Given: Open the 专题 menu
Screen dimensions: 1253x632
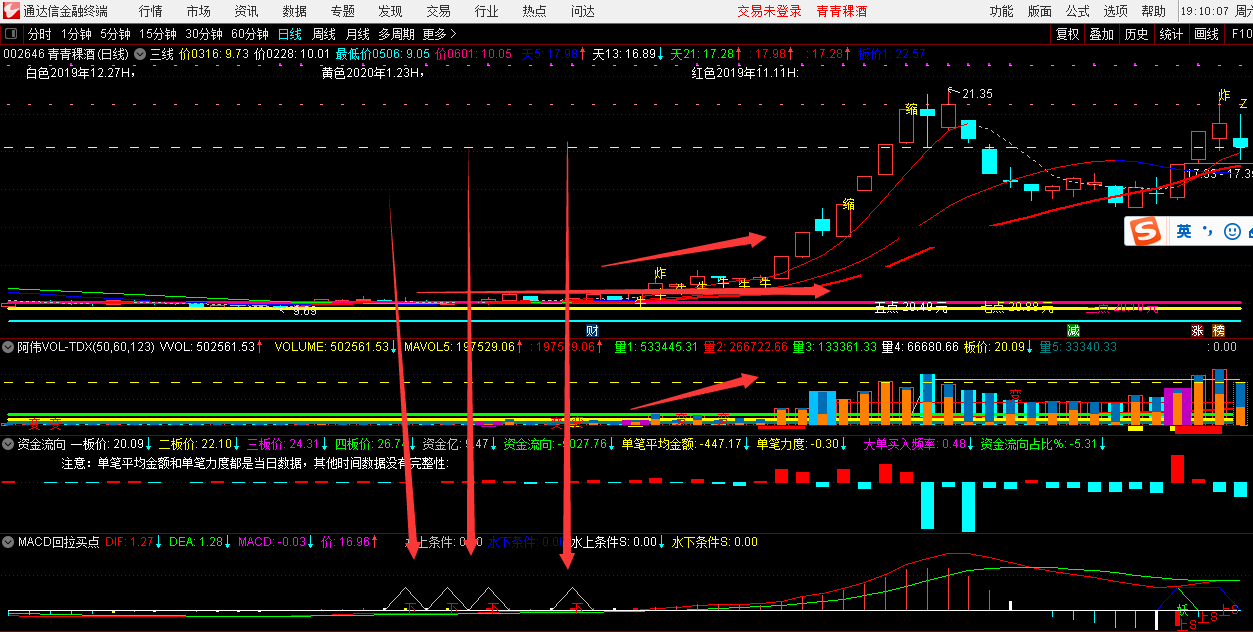Looking at the screenshot, I should pos(342,11).
